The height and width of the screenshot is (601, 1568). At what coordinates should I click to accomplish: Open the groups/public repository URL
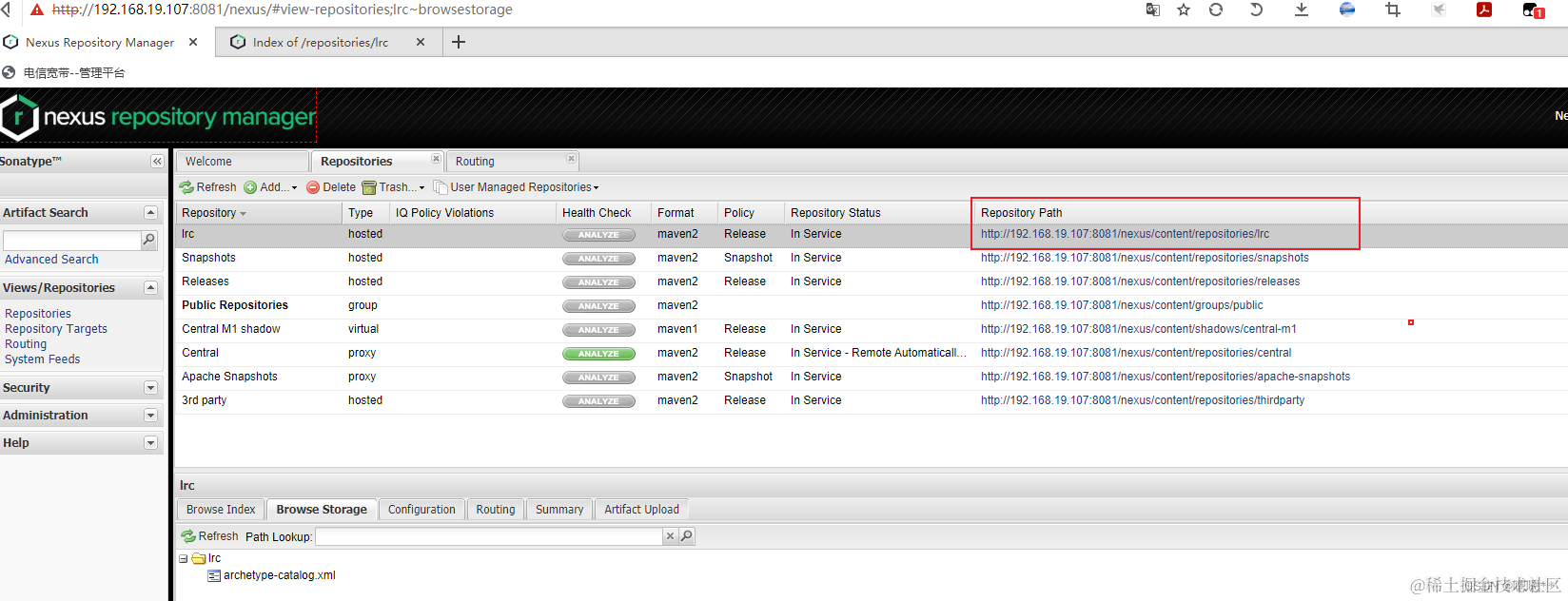1122,305
